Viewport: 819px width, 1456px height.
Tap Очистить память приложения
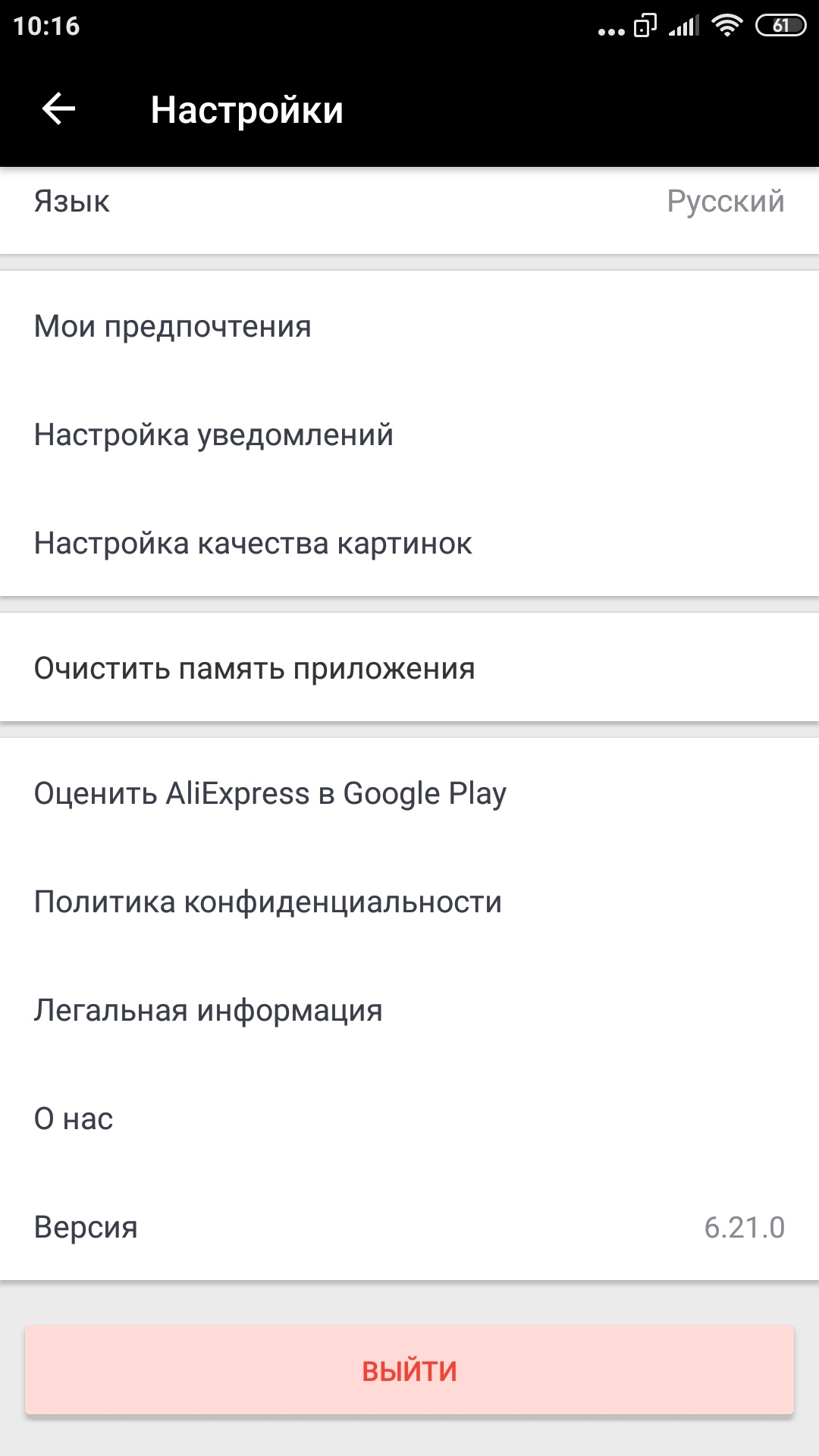click(x=409, y=668)
